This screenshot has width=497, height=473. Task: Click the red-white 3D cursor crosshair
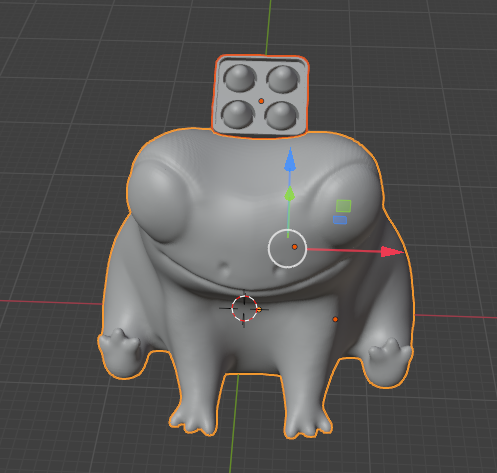click(244, 309)
